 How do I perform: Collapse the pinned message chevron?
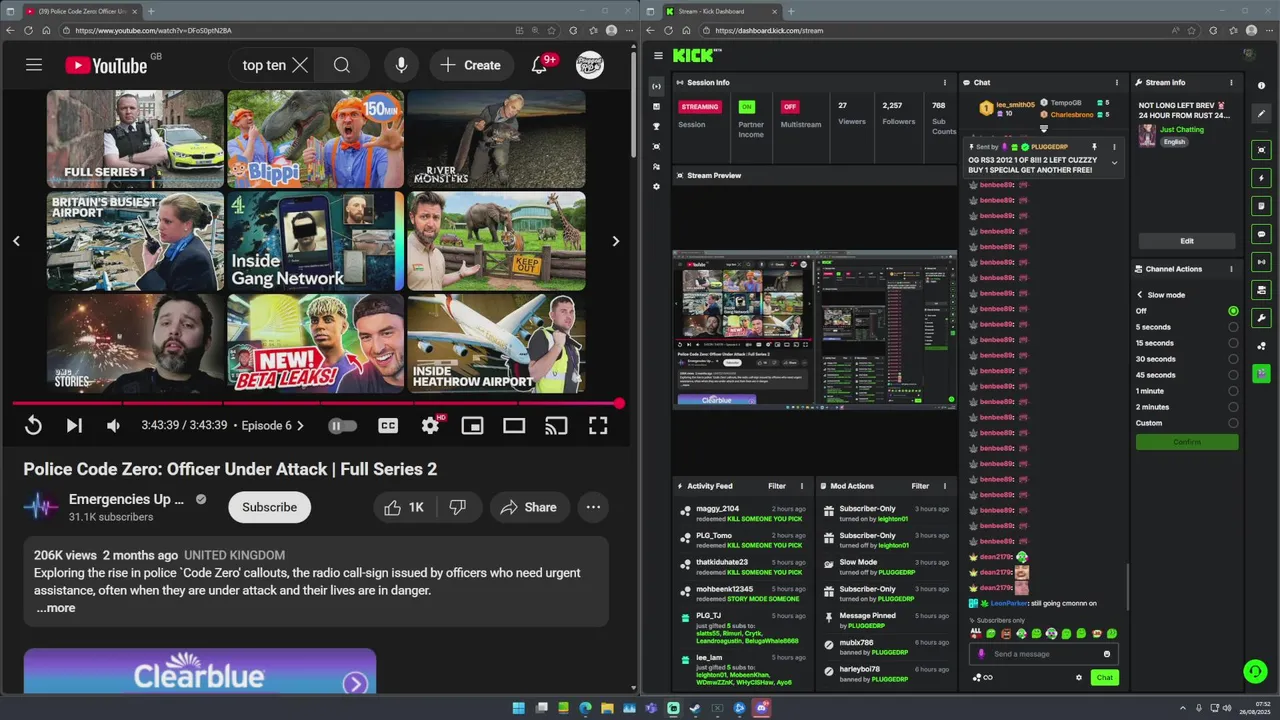[x=1114, y=163]
